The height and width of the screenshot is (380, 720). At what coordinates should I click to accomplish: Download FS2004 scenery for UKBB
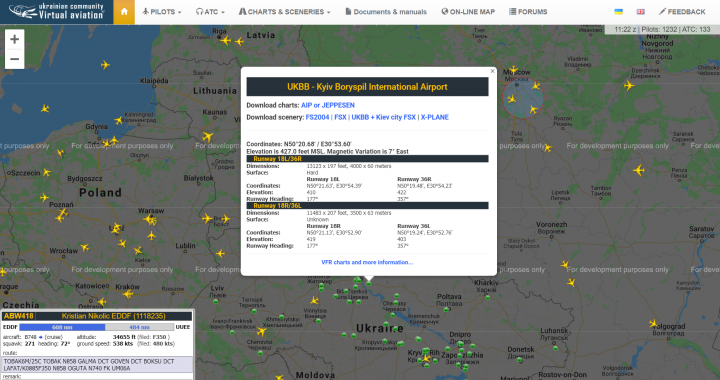point(317,117)
